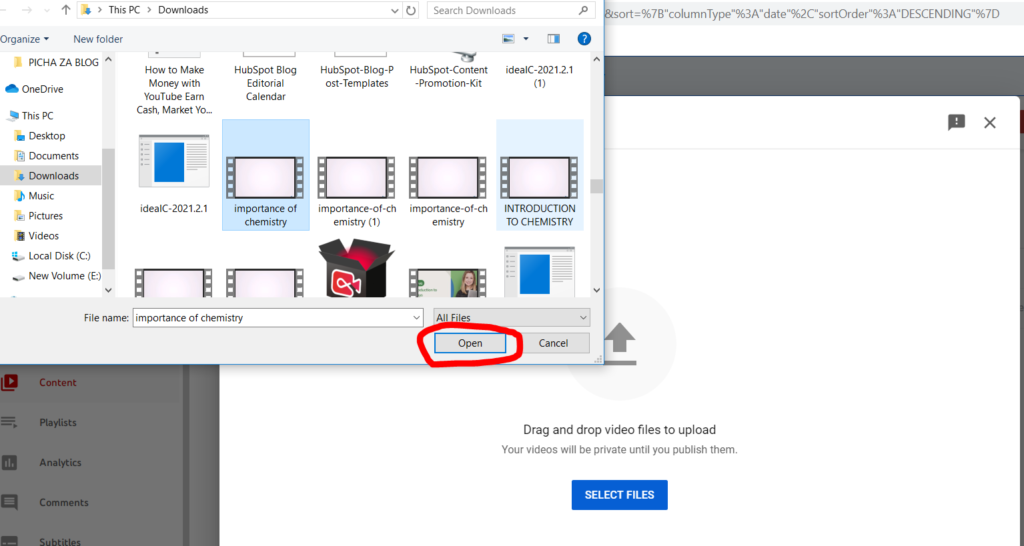
Task: Select PICHA ZA BLOG folder in sidebar
Action: [x=56, y=62]
